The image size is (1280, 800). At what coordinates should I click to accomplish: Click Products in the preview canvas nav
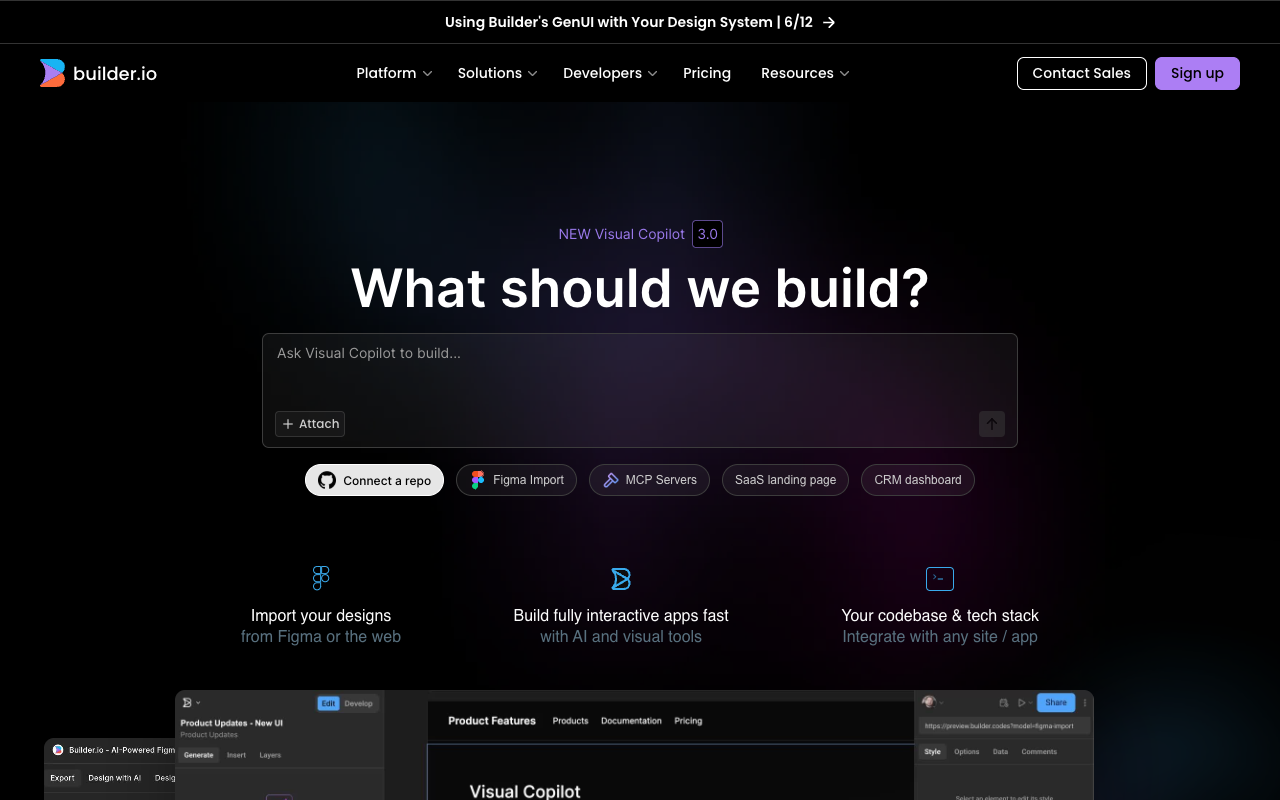(570, 721)
